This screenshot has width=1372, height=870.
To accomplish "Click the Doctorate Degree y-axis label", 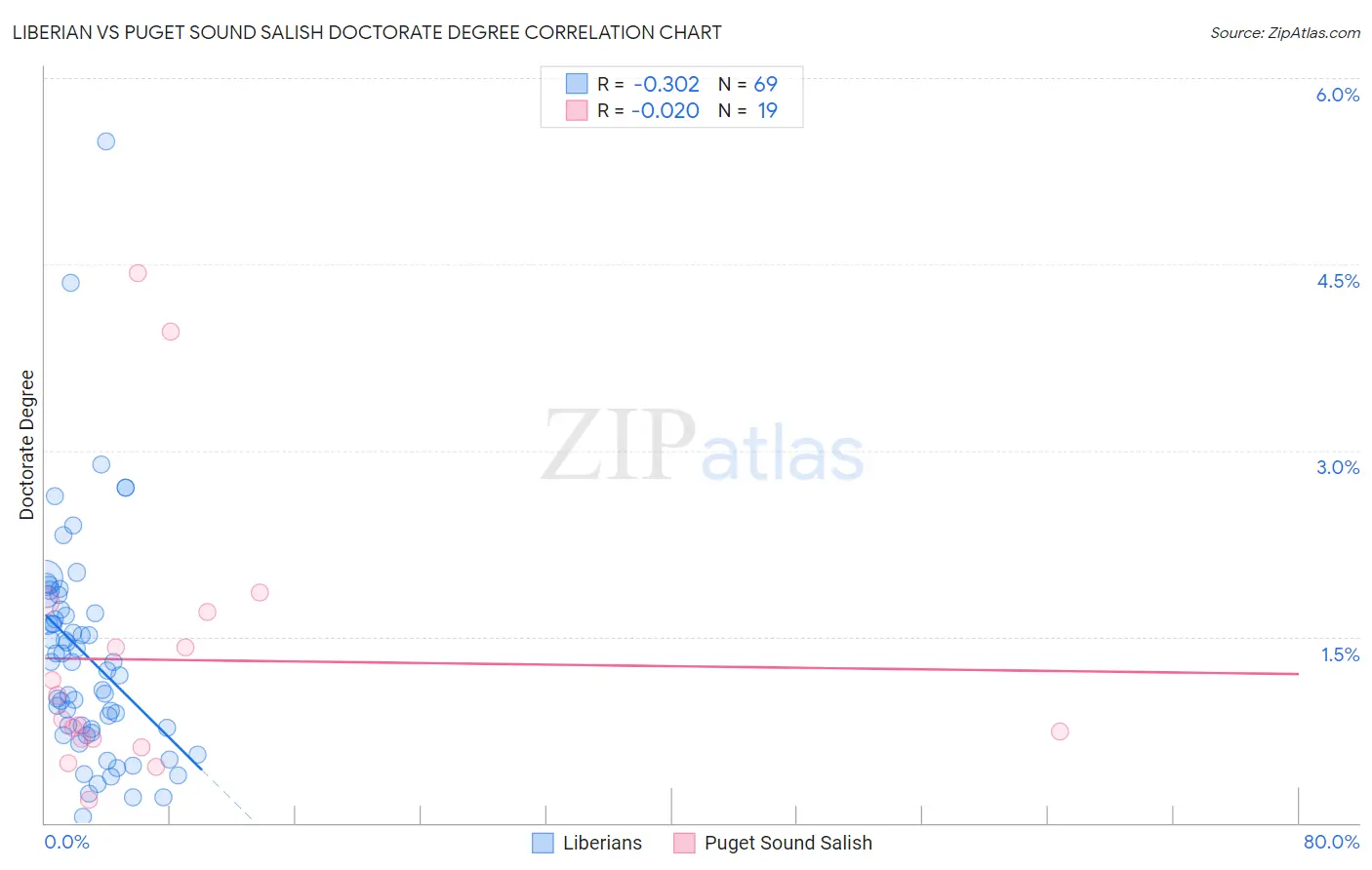I will pos(27,445).
